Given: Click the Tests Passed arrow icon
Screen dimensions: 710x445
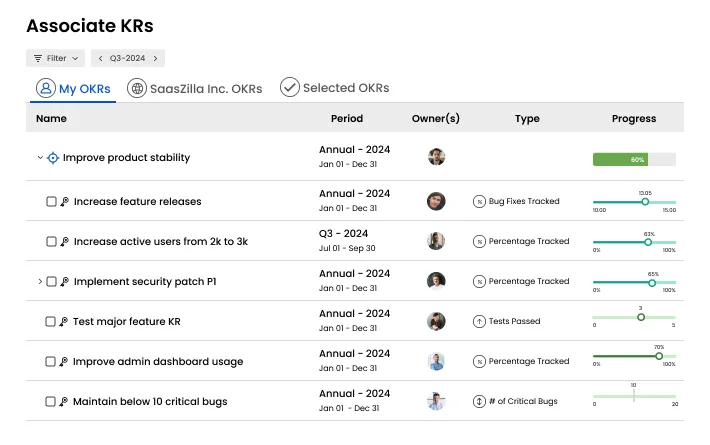Looking at the screenshot, I should [479, 322].
